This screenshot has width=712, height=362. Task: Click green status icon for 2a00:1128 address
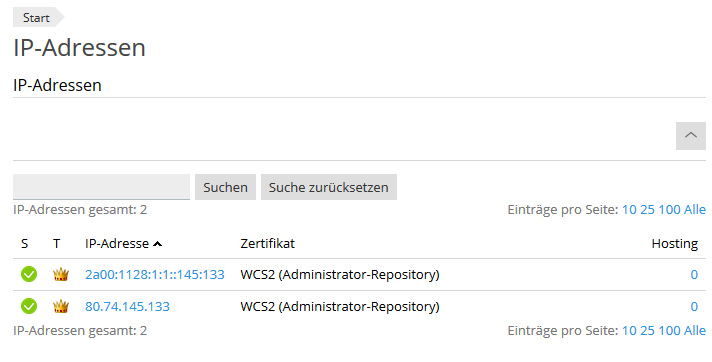pyautogui.click(x=29, y=274)
